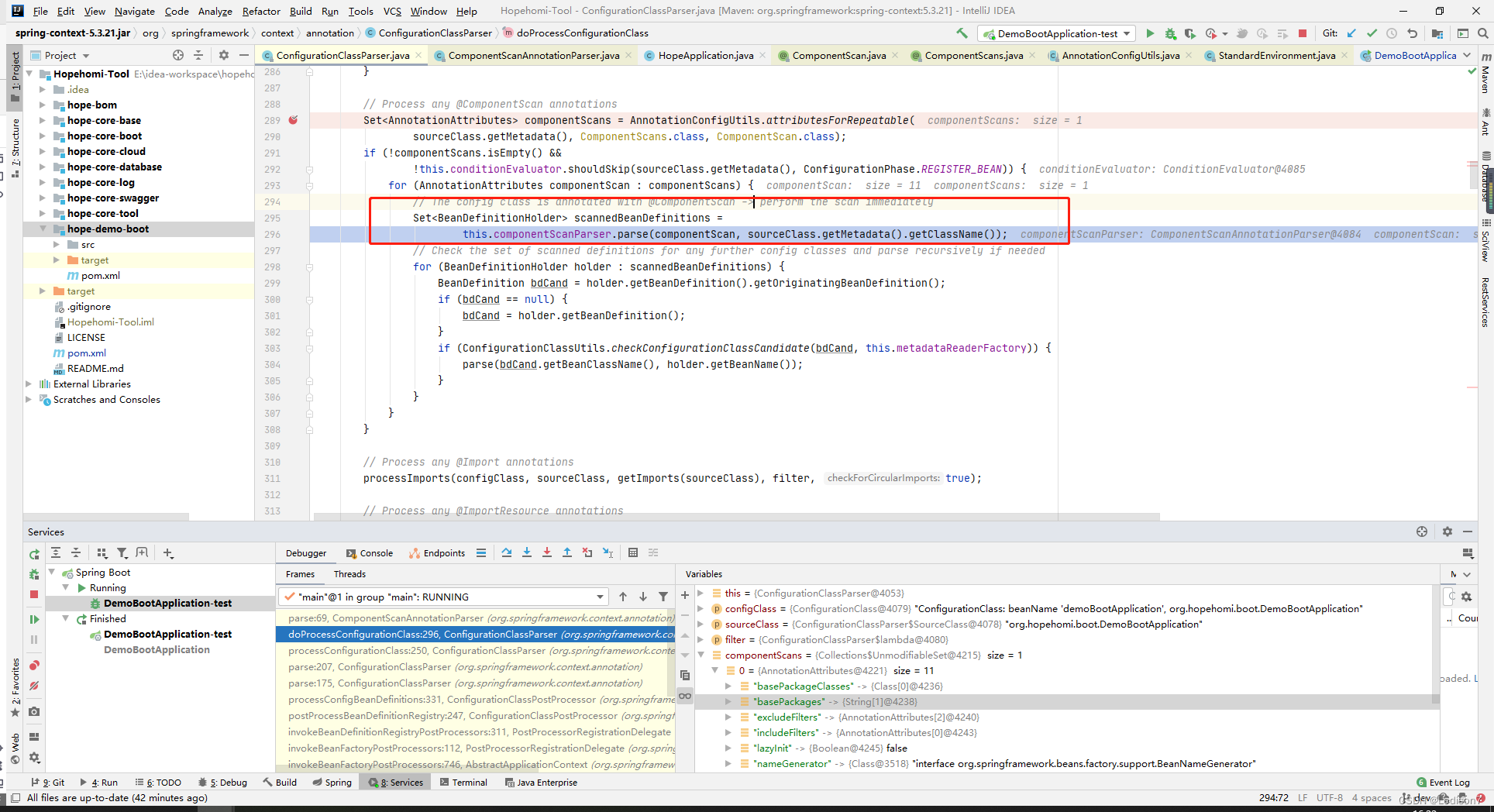Click the Search Everywhere magnifier icon
1494x812 pixels.
(x=1482, y=33)
